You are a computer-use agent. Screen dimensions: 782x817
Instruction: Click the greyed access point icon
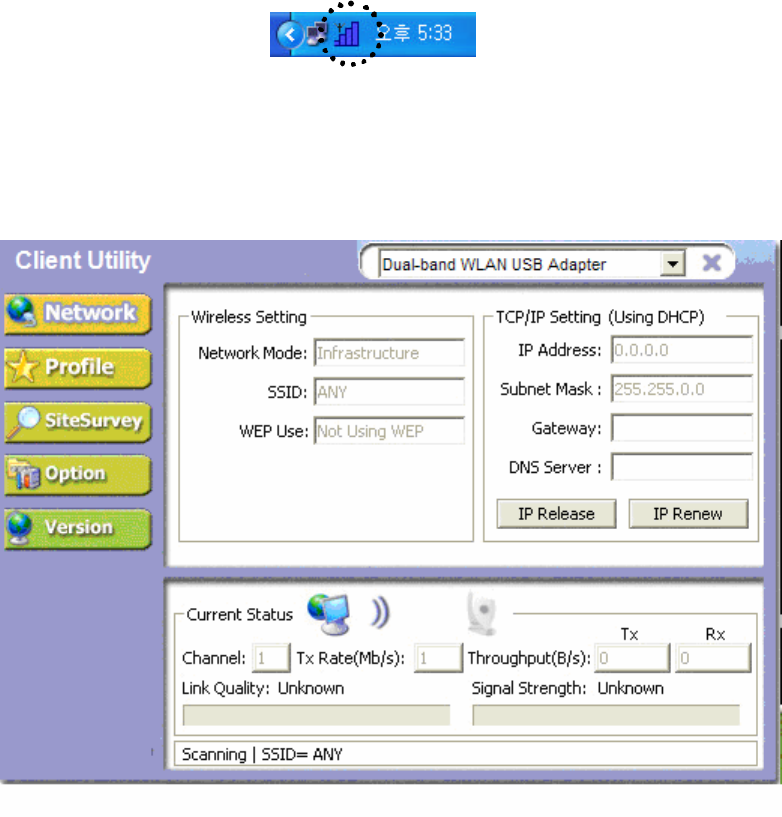(482, 614)
